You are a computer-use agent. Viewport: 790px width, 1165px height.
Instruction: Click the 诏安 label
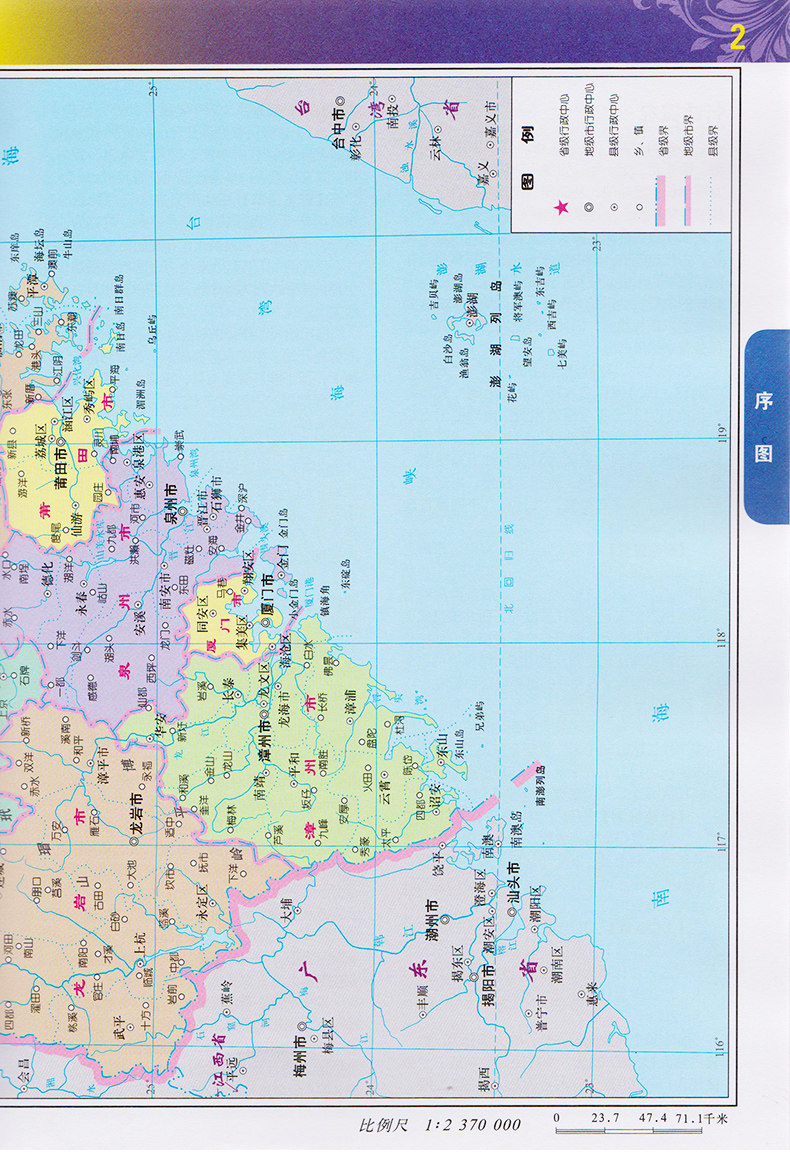point(435,794)
